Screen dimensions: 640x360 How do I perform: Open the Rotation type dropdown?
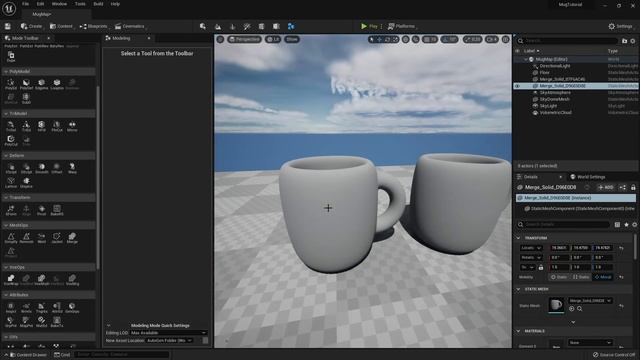point(531,258)
